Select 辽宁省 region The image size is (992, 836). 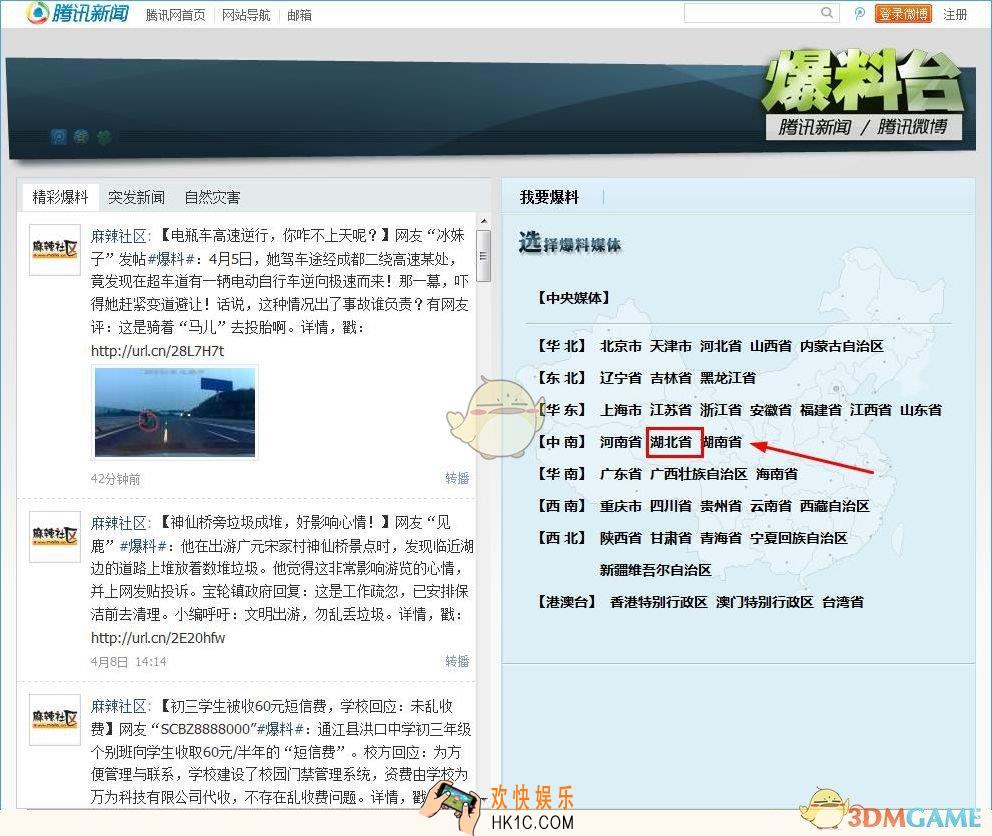tap(621, 378)
